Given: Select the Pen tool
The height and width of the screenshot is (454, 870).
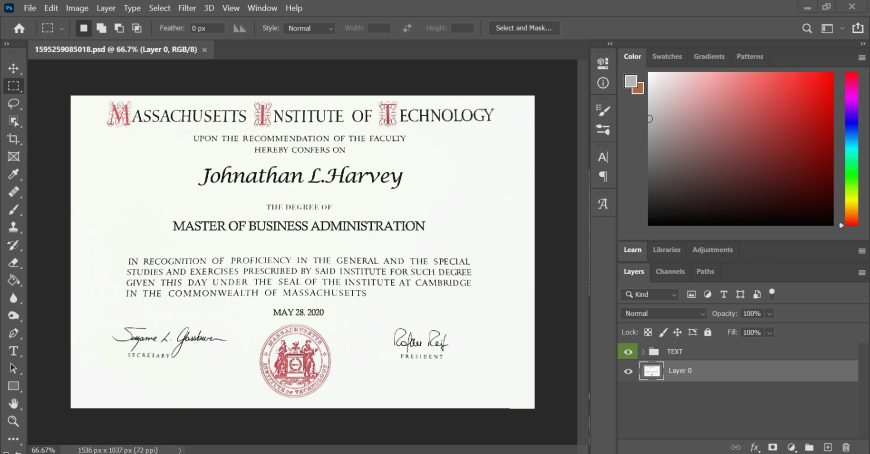Looking at the screenshot, I should (x=13, y=333).
